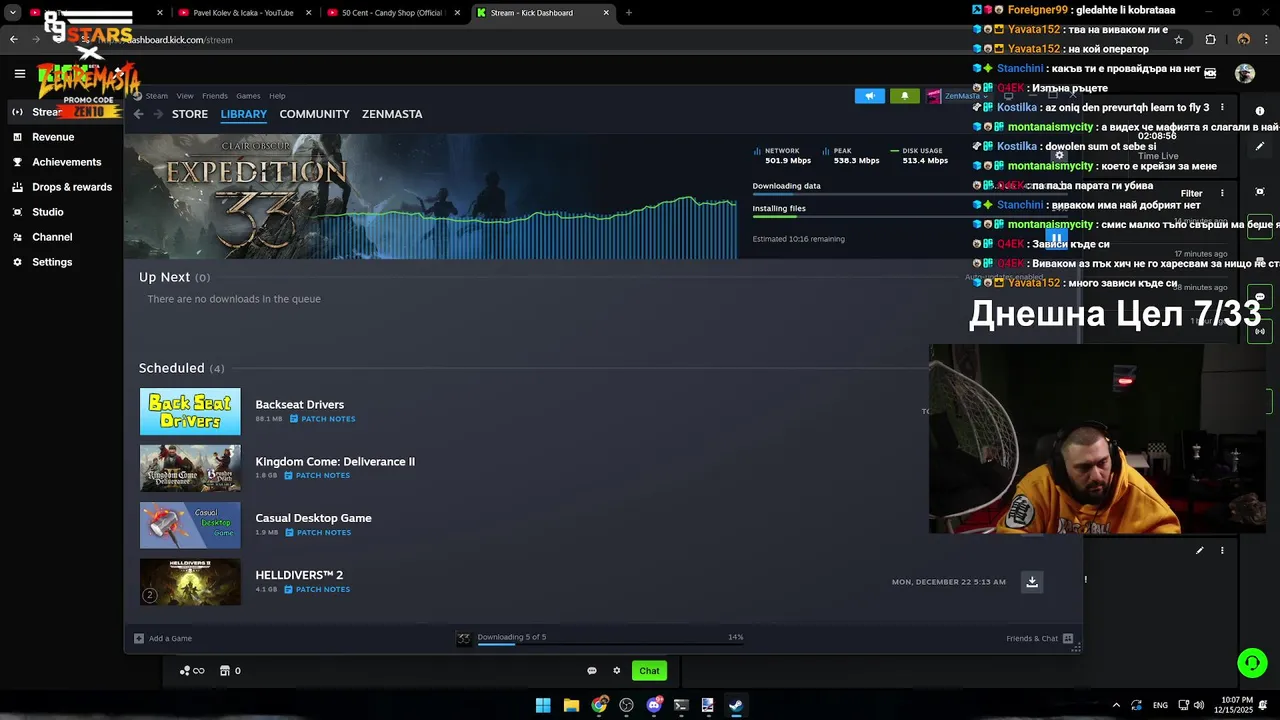1280x720 pixels.
Task: Click the browser back arrow
Action: [x=13, y=39]
